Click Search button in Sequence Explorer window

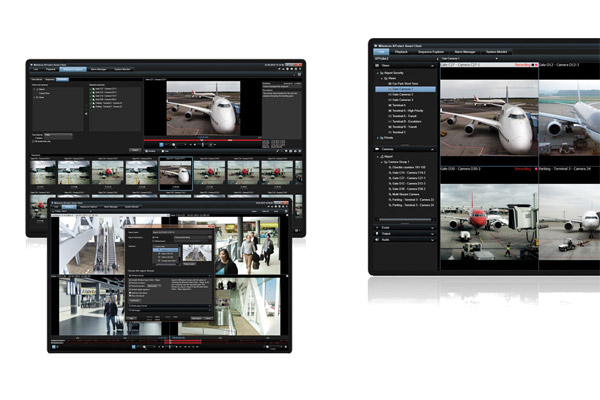[135, 150]
